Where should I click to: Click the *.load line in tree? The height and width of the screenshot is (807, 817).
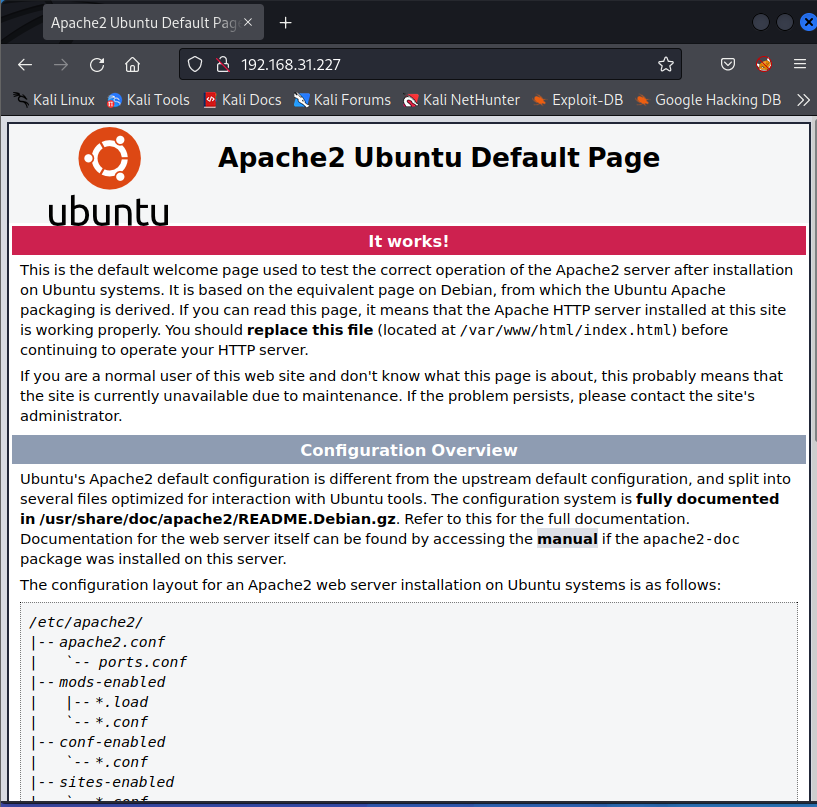point(122,702)
